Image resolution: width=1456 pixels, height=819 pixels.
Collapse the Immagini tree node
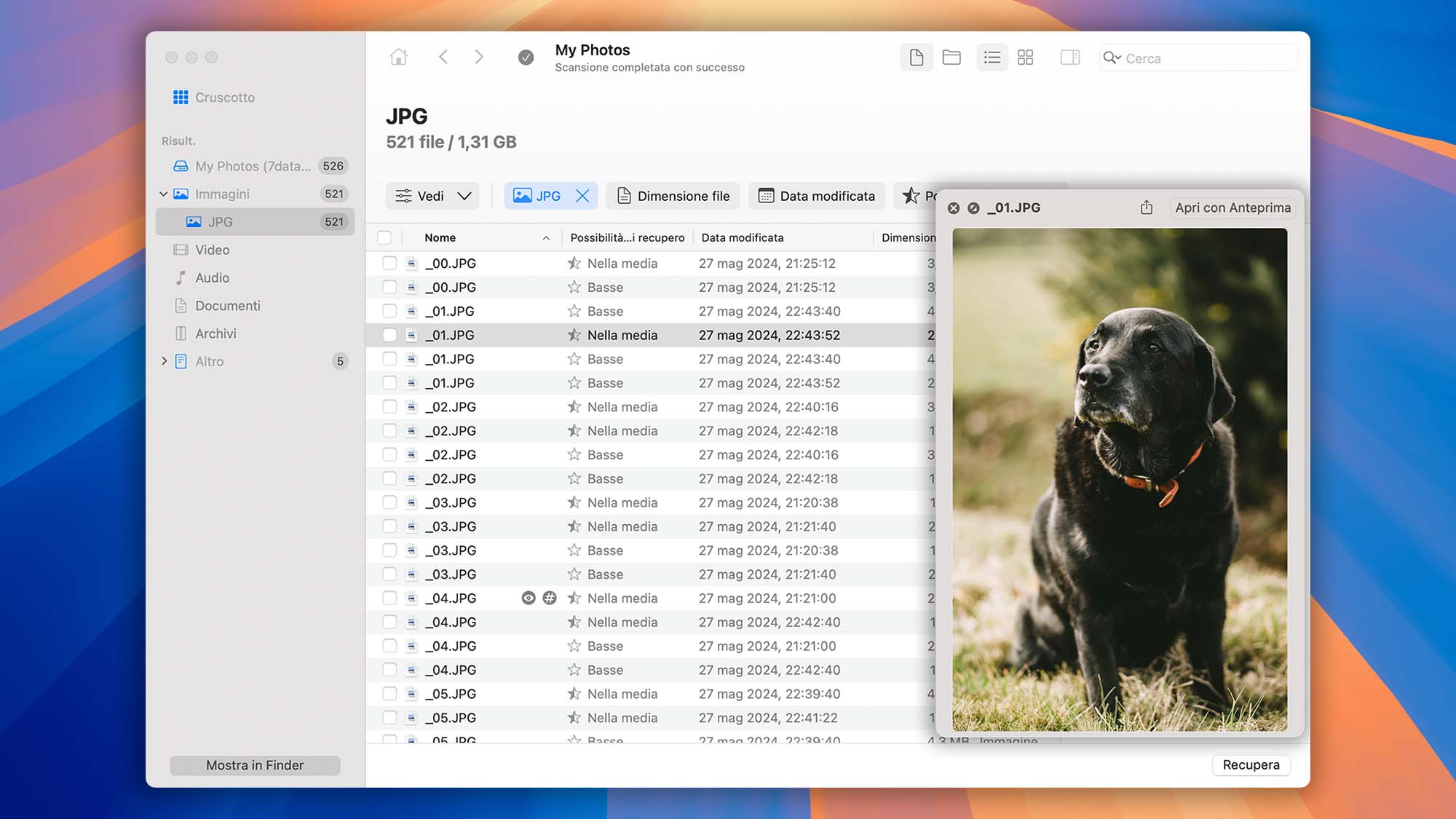(x=164, y=194)
